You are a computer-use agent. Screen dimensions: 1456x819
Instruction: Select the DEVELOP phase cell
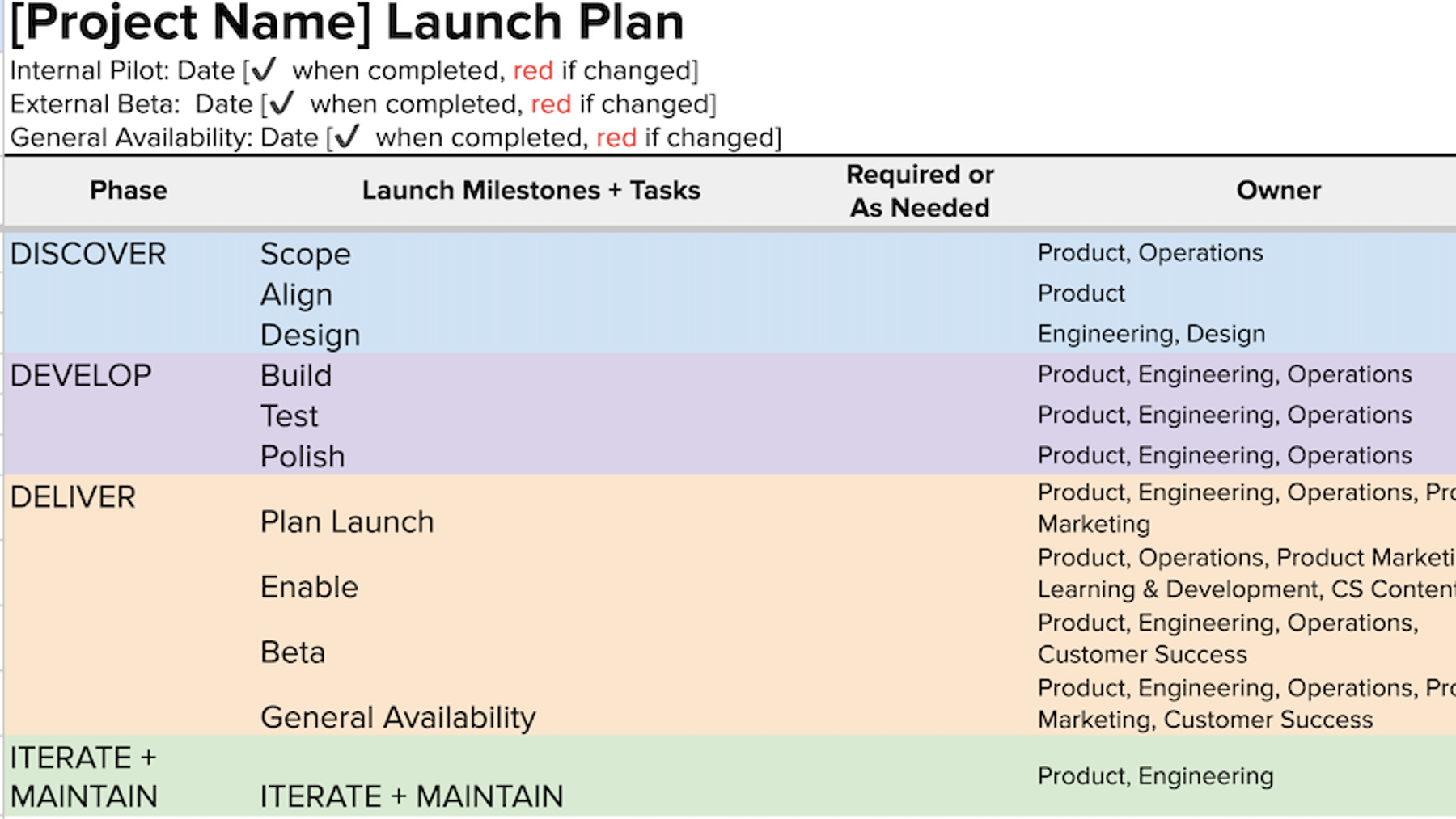pos(81,375)
